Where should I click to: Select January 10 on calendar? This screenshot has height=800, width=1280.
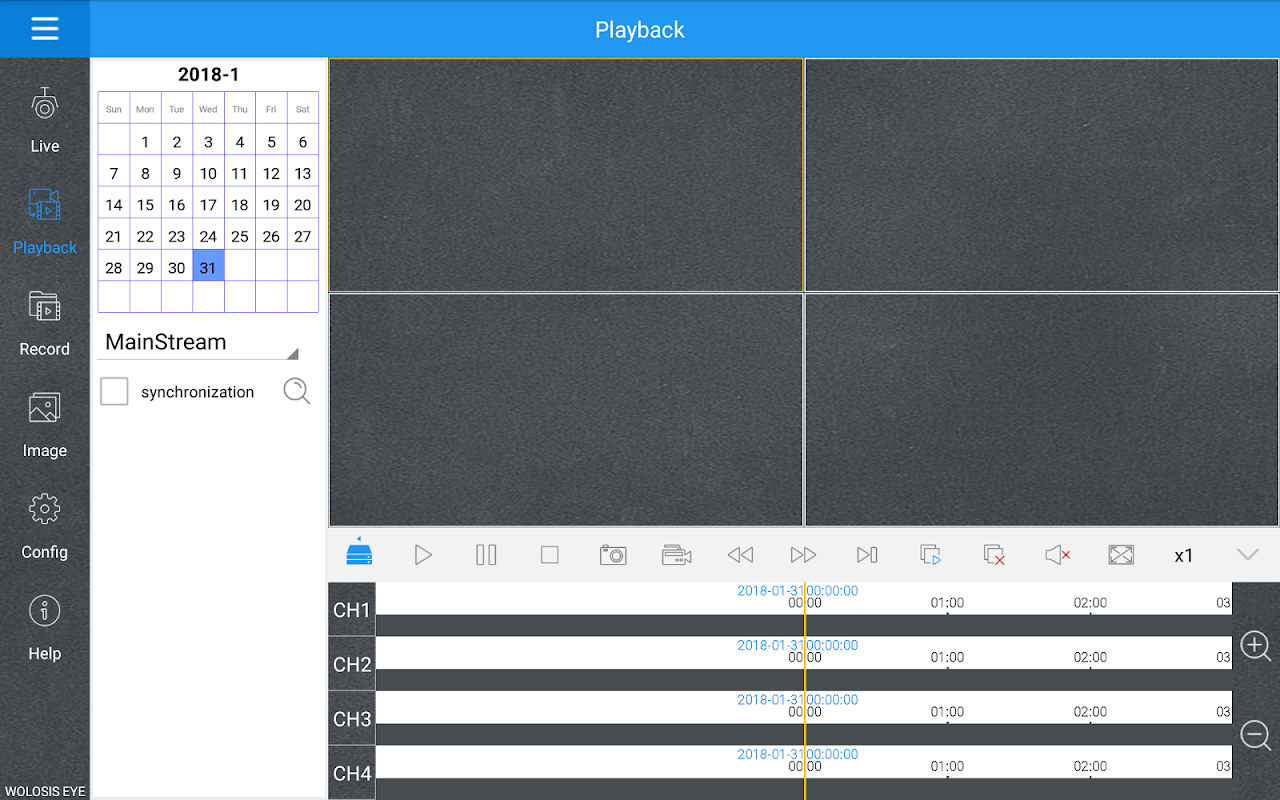(x=208, y=173)
